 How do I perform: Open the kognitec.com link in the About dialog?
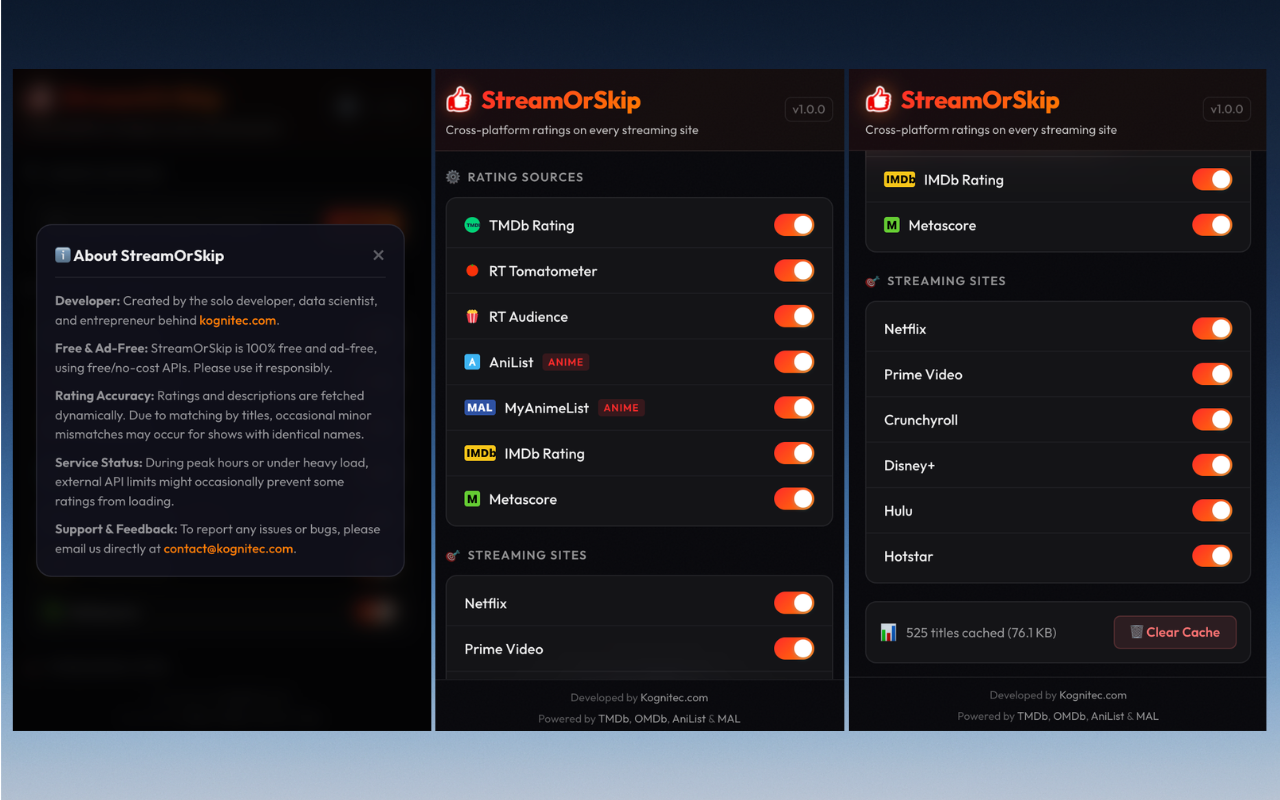237,320
